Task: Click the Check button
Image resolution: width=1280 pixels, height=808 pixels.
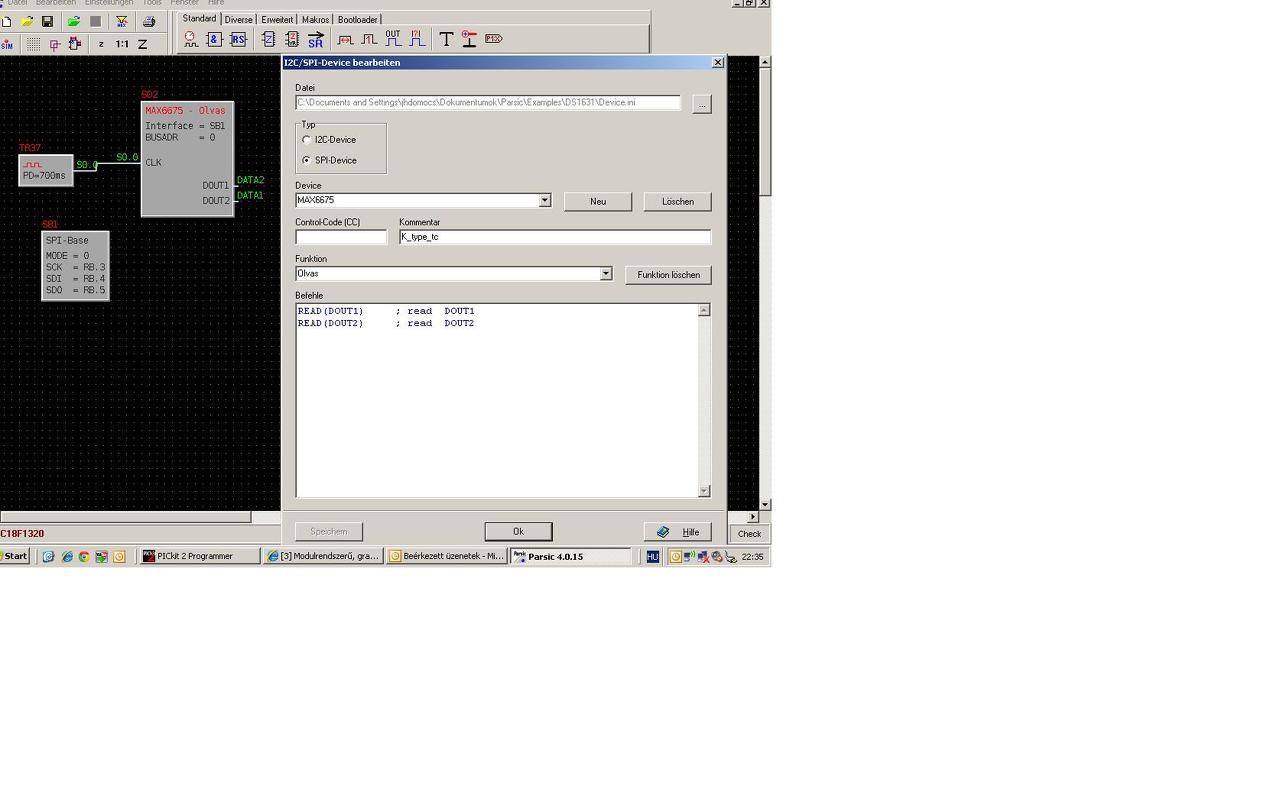Action: click(x=749, y=534)
